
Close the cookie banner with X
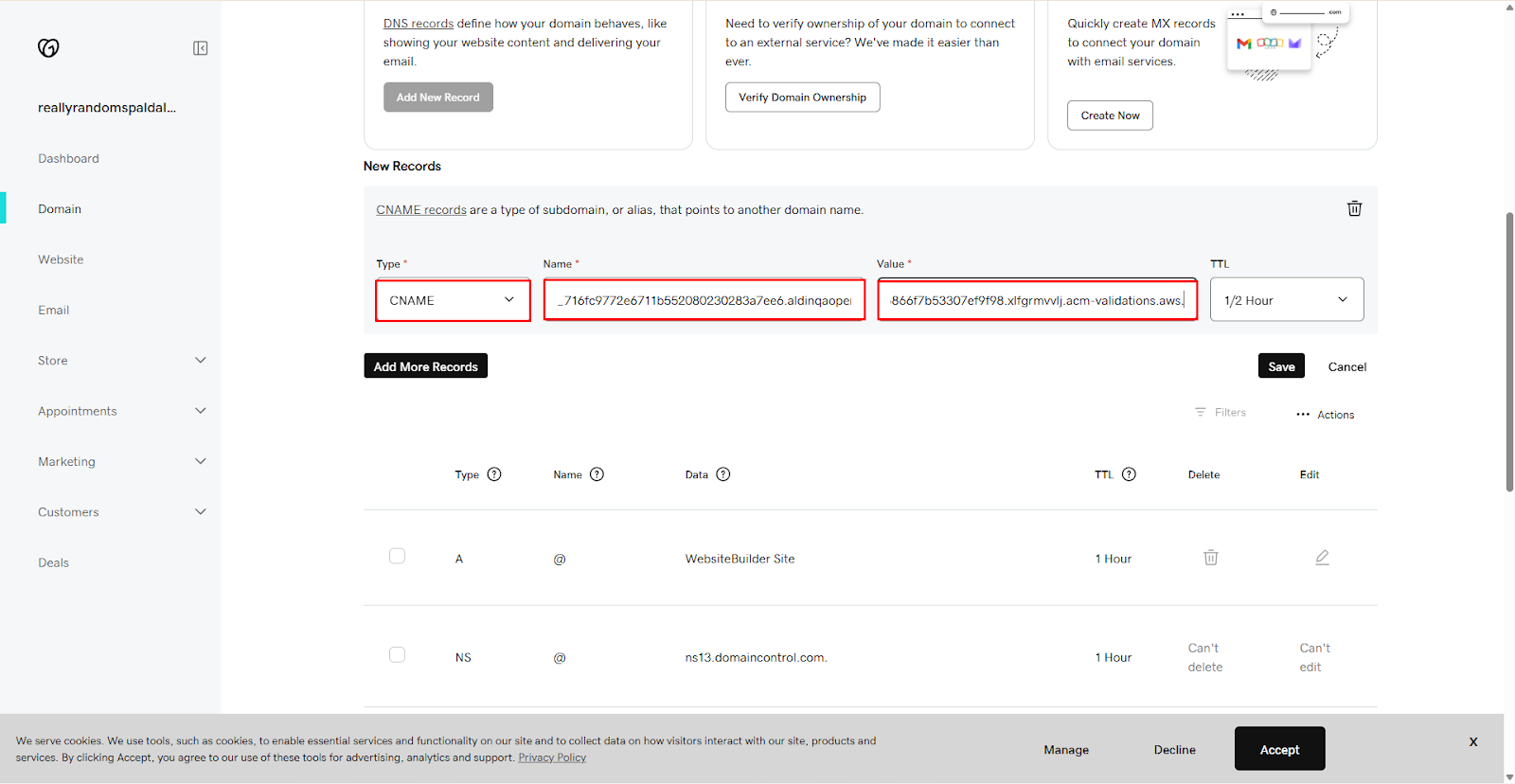[1472, 742]
